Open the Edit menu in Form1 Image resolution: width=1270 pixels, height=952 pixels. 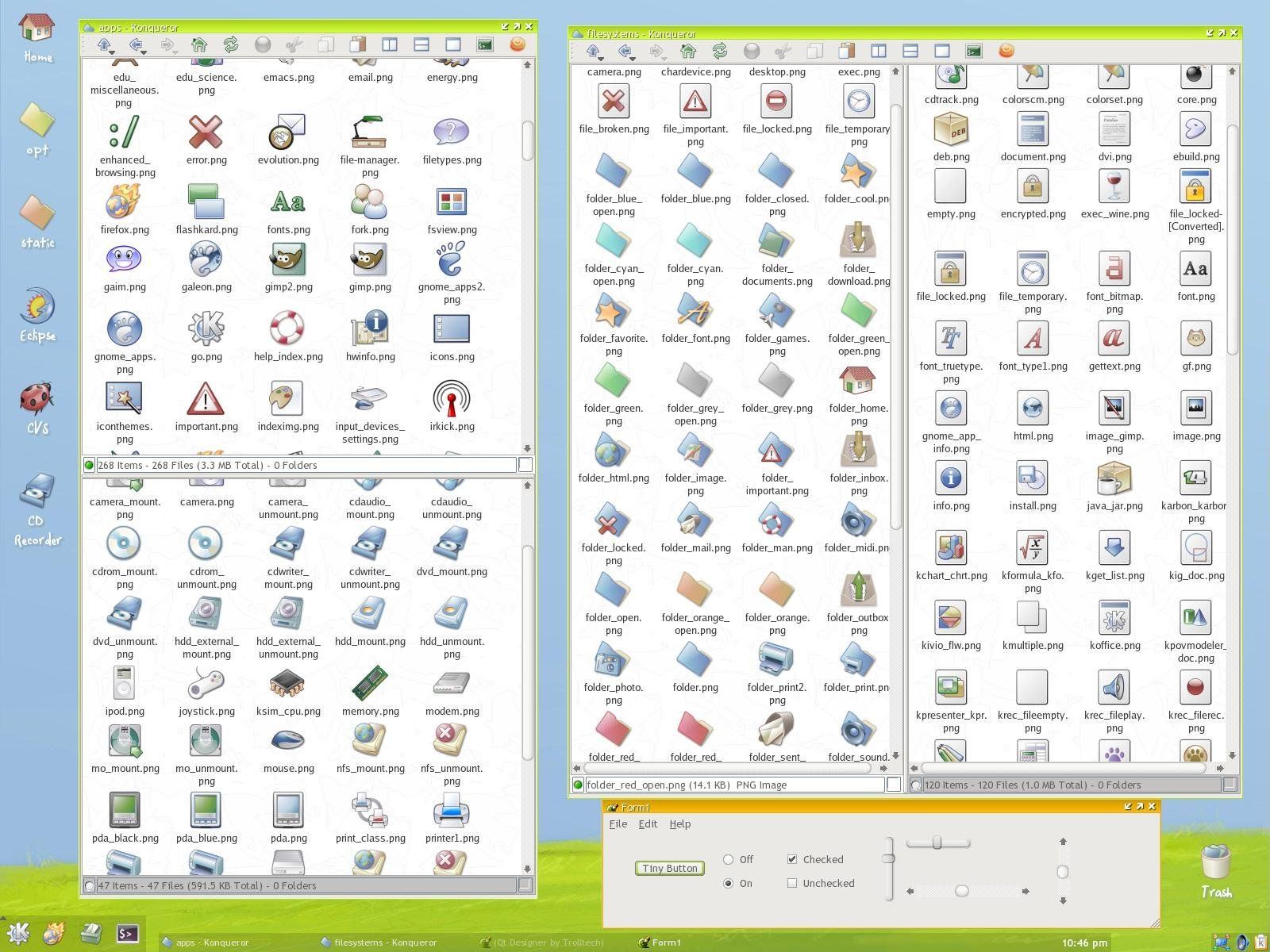(648, 823)
